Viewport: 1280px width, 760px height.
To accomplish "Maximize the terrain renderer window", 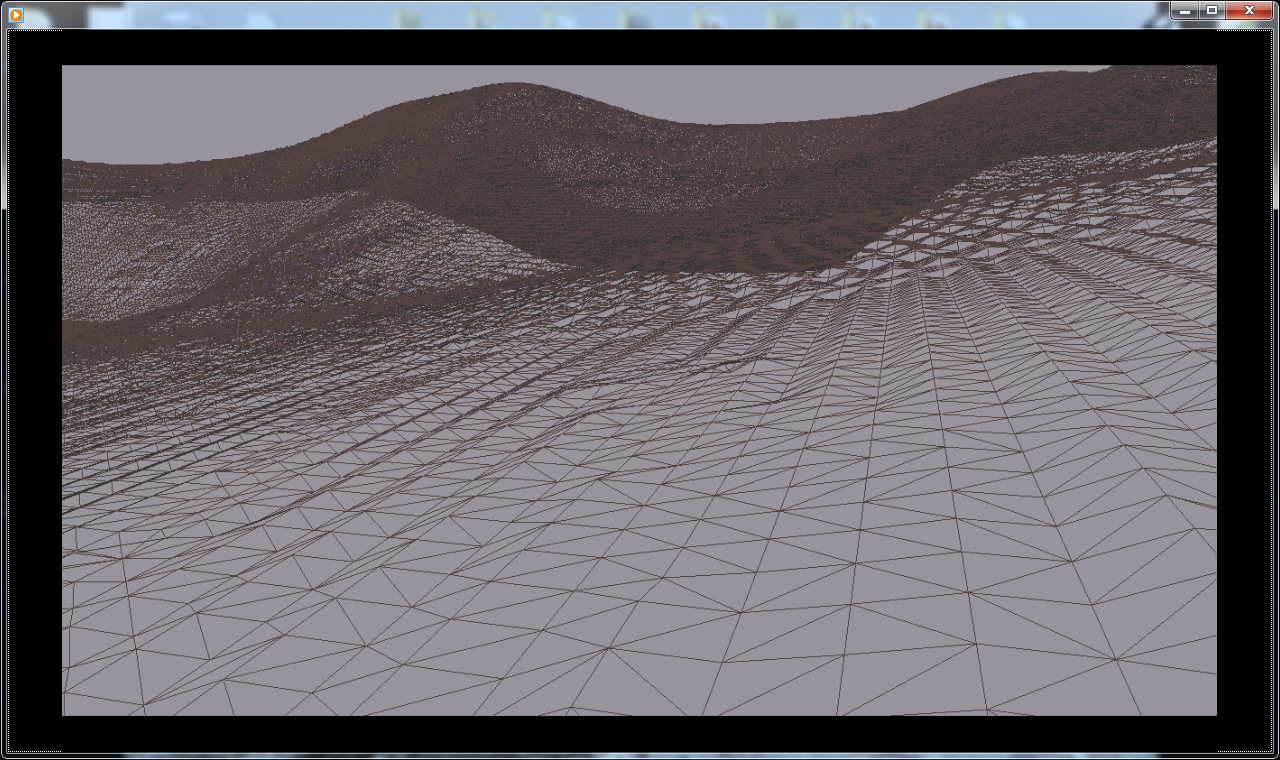I will coord(1212,11).
